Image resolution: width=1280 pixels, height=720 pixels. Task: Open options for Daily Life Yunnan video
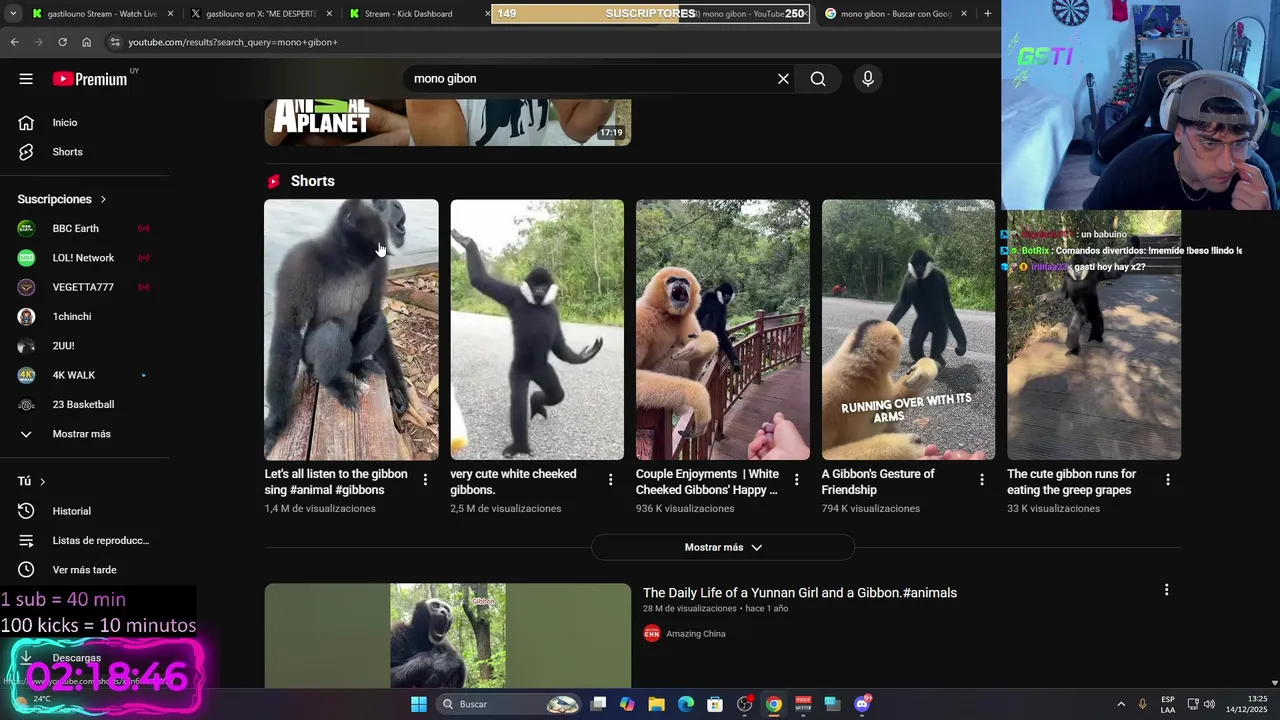[1166, 590]
